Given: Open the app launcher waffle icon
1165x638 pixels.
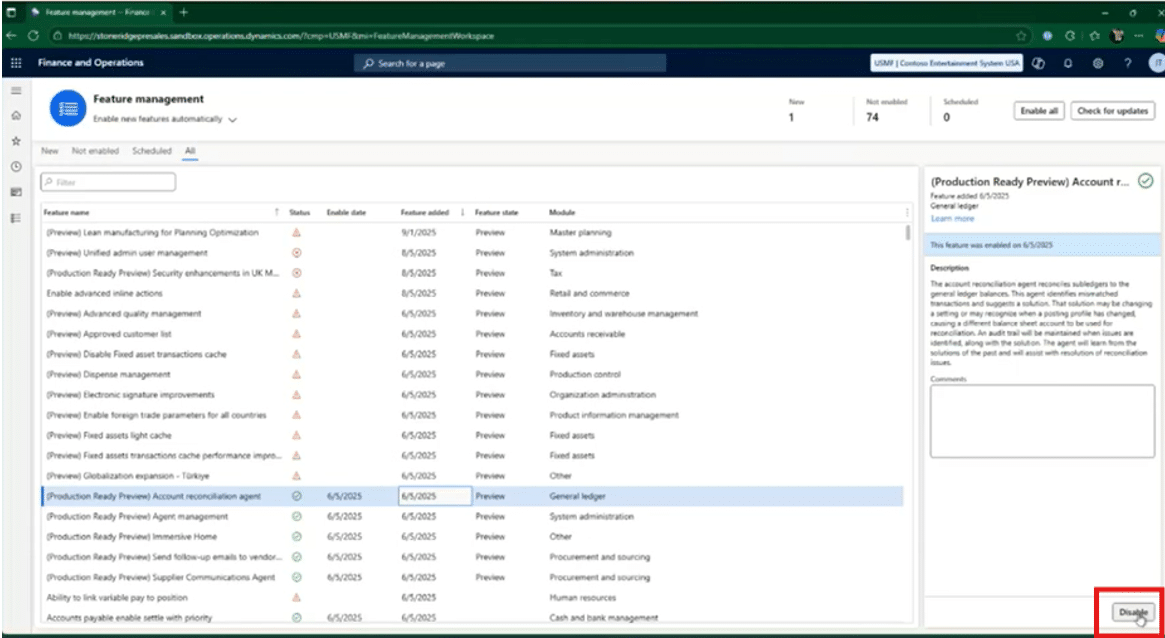Looking at the screenshot, I should 16,63.
